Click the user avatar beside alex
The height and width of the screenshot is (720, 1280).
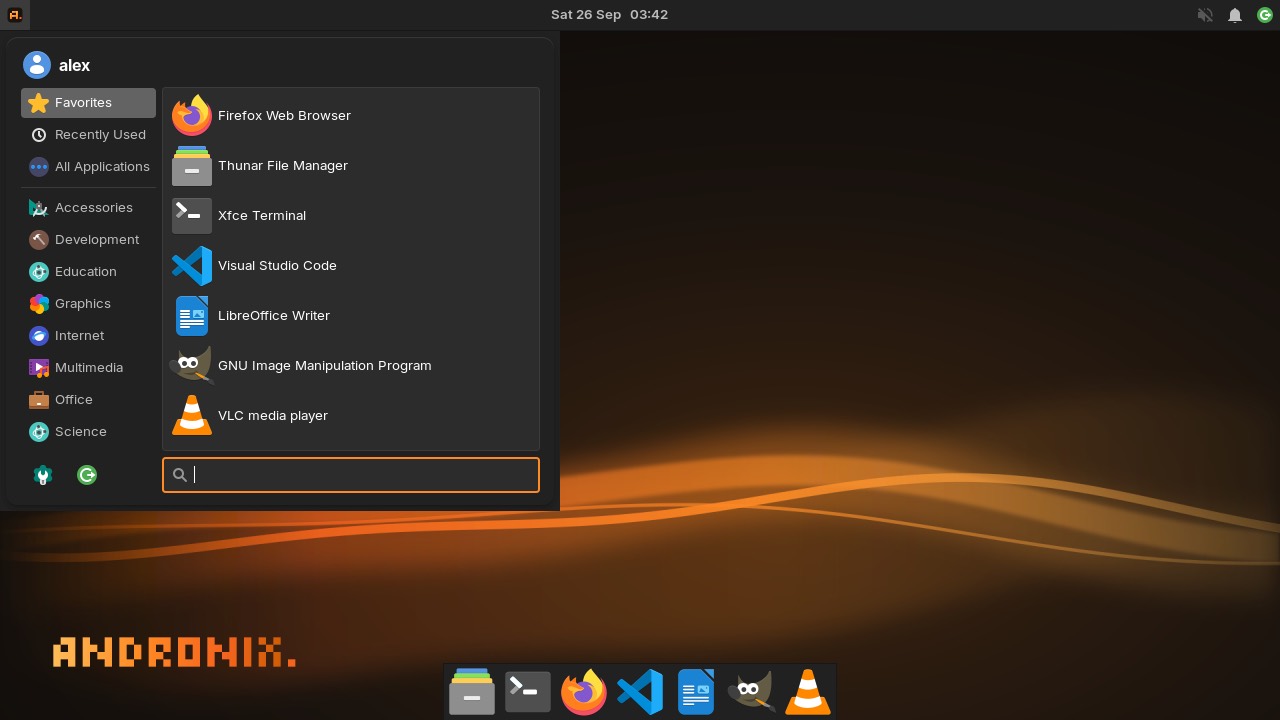click(x=37, y=65)
